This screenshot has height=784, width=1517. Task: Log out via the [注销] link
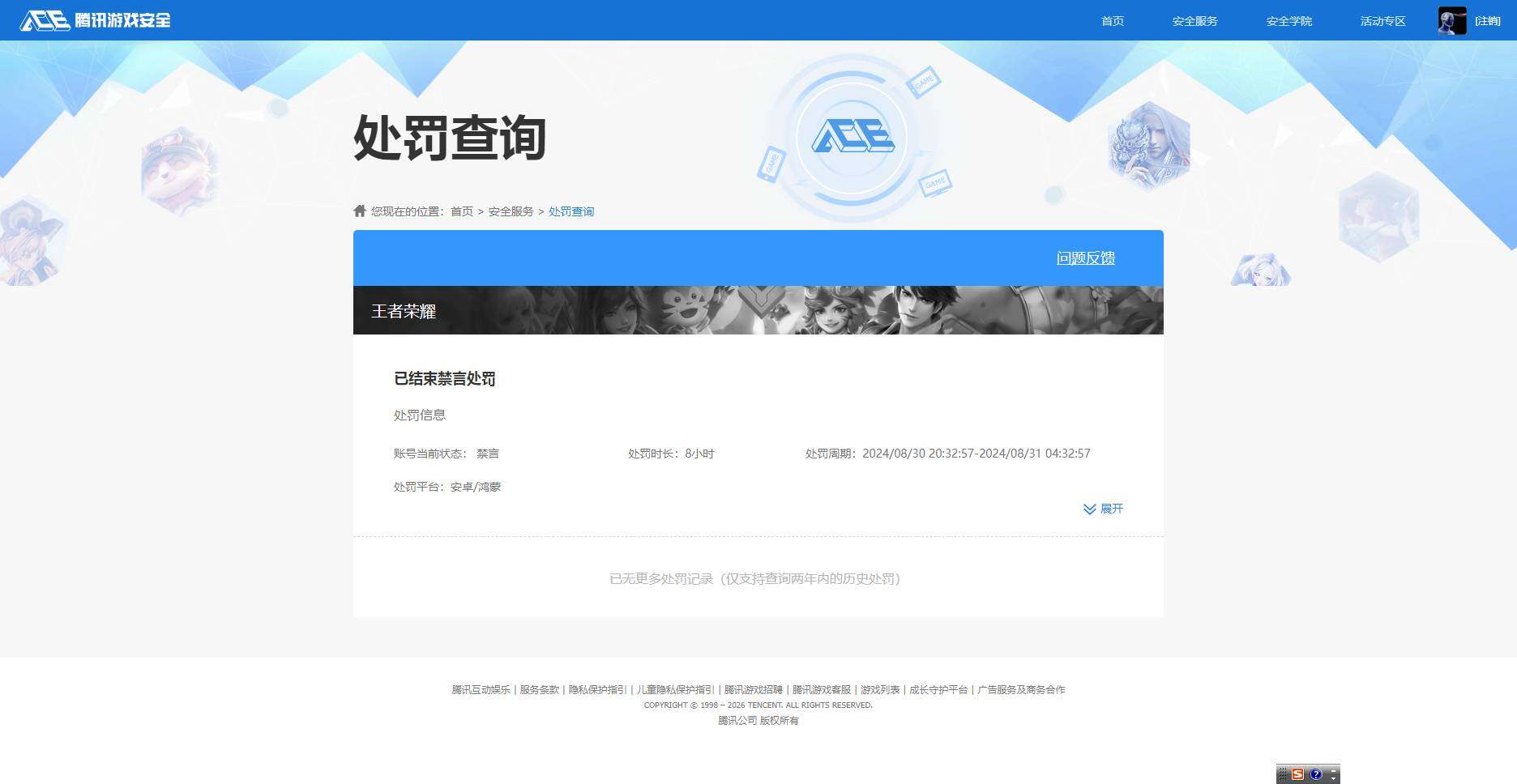1489,20
